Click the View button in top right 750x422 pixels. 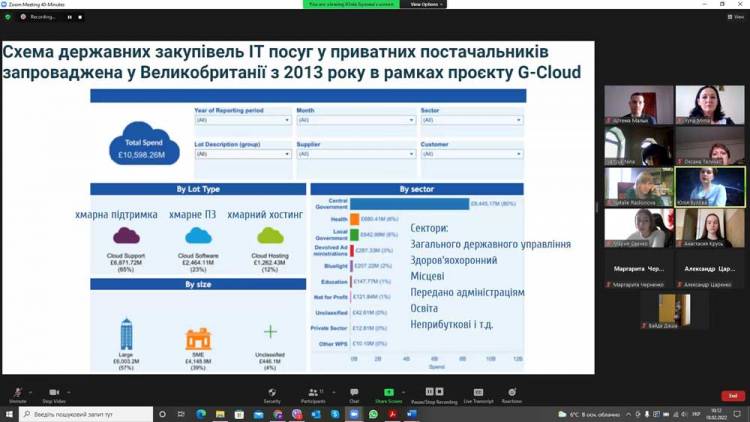(x=736, y=17)
